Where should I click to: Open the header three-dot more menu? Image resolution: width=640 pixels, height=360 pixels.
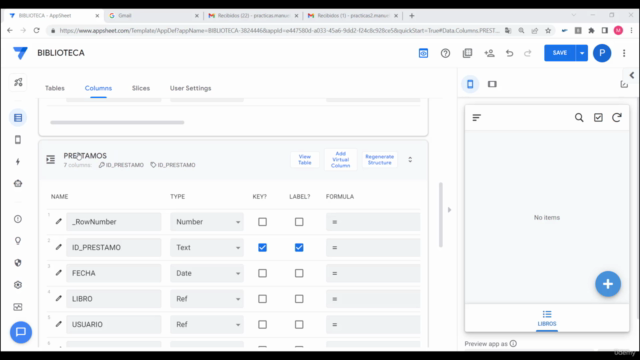[624, 53]
